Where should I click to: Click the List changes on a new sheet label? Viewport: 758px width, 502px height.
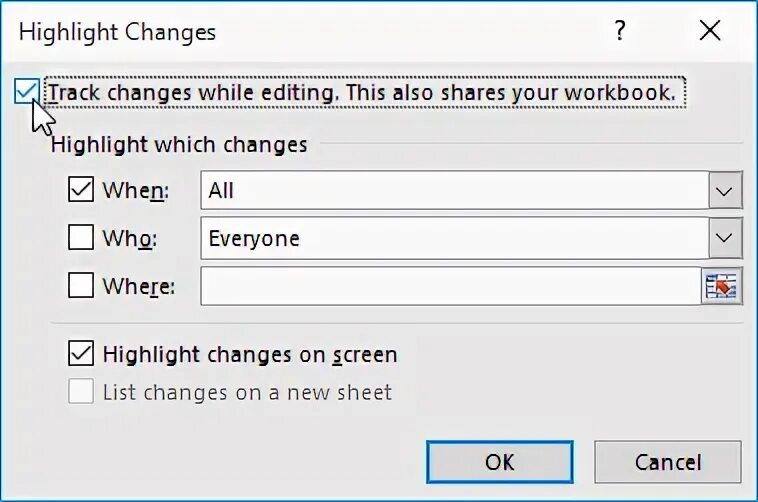coord(247,392)
